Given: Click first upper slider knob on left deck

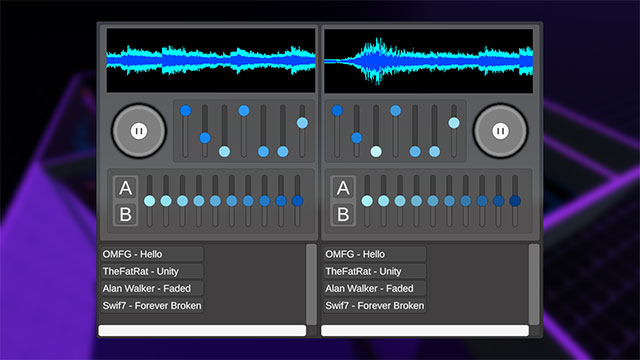Looking at the screenshot, I should point(185,111).
